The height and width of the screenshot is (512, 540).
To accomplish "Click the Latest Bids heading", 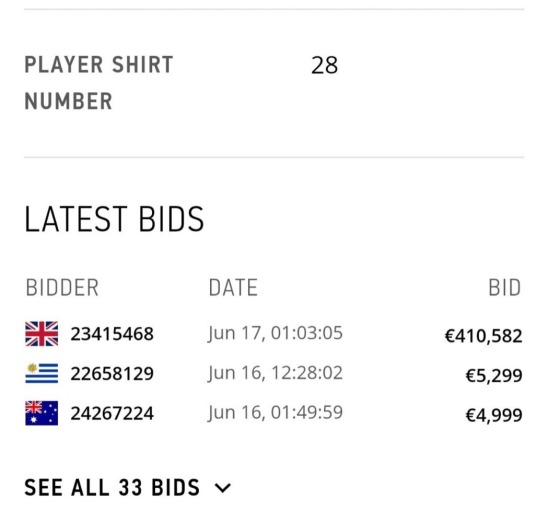I will (x=114, y=219).
